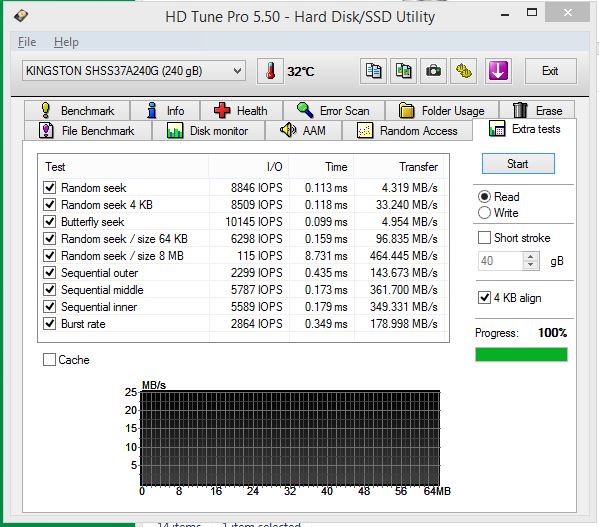Click the HD Tune app icon in title bar

pos(21,16)
